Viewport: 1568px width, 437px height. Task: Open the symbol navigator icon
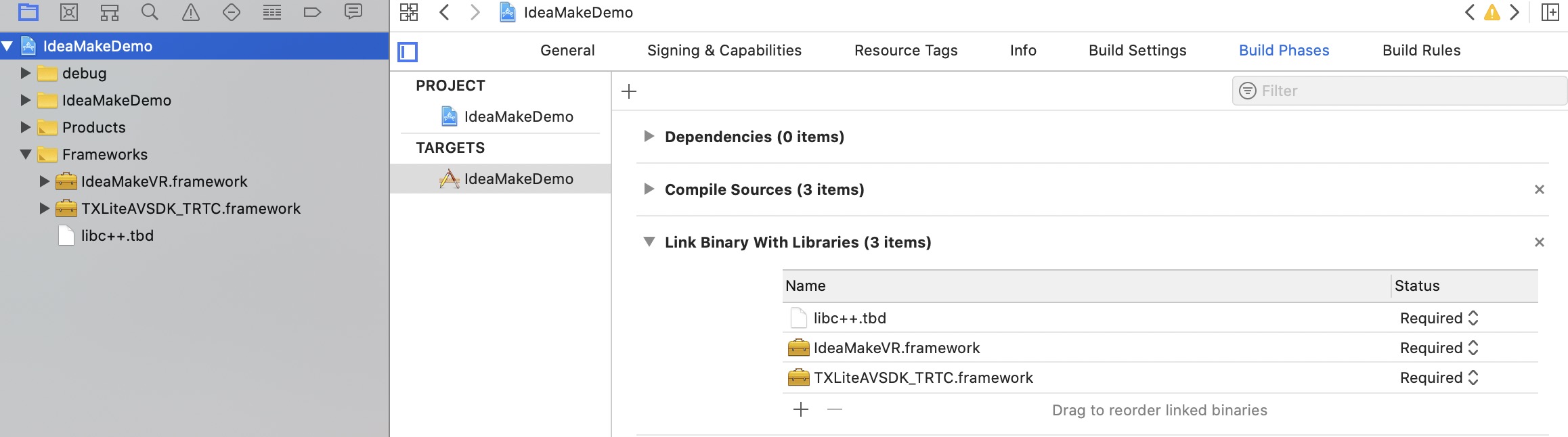point(110,12)
